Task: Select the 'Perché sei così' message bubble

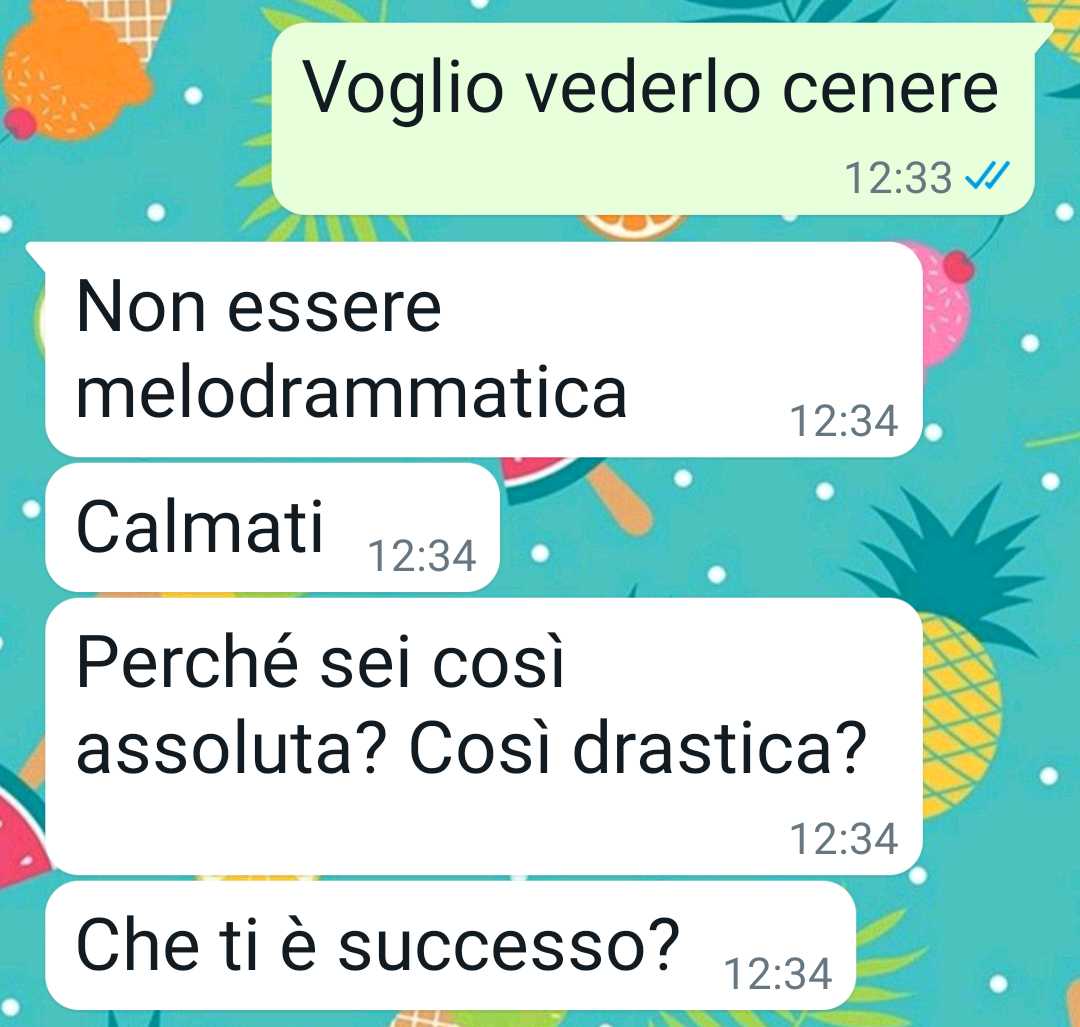Action: (484, 736)
